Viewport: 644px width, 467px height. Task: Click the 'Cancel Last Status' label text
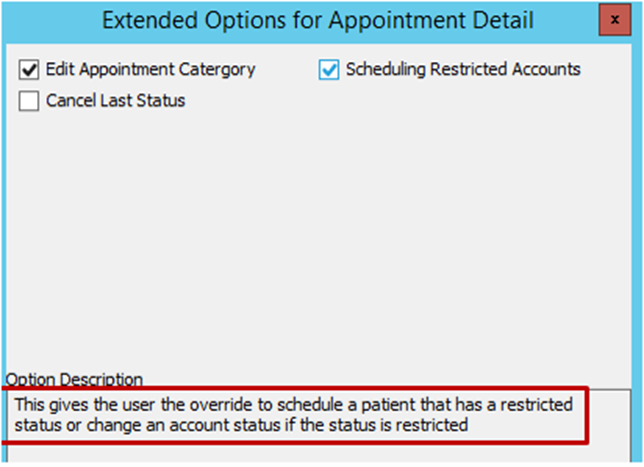[x=115, y=100]
